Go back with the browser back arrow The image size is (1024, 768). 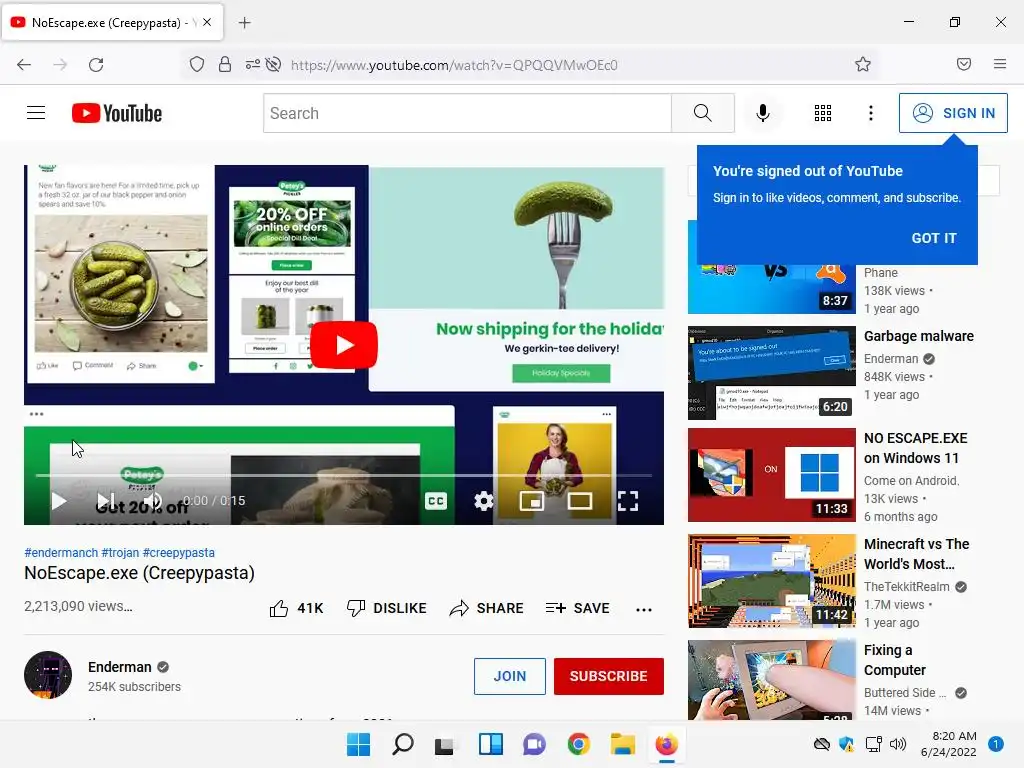tap(24, 65)
